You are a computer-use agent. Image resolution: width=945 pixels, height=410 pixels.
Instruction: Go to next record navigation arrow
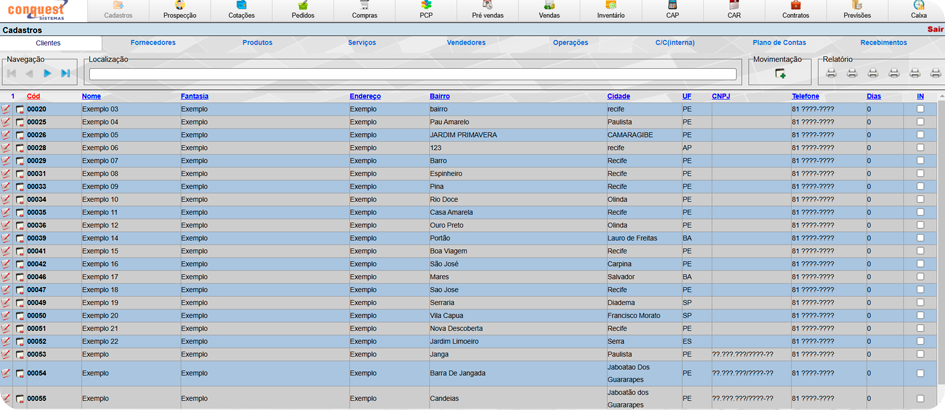coord(47,73)
